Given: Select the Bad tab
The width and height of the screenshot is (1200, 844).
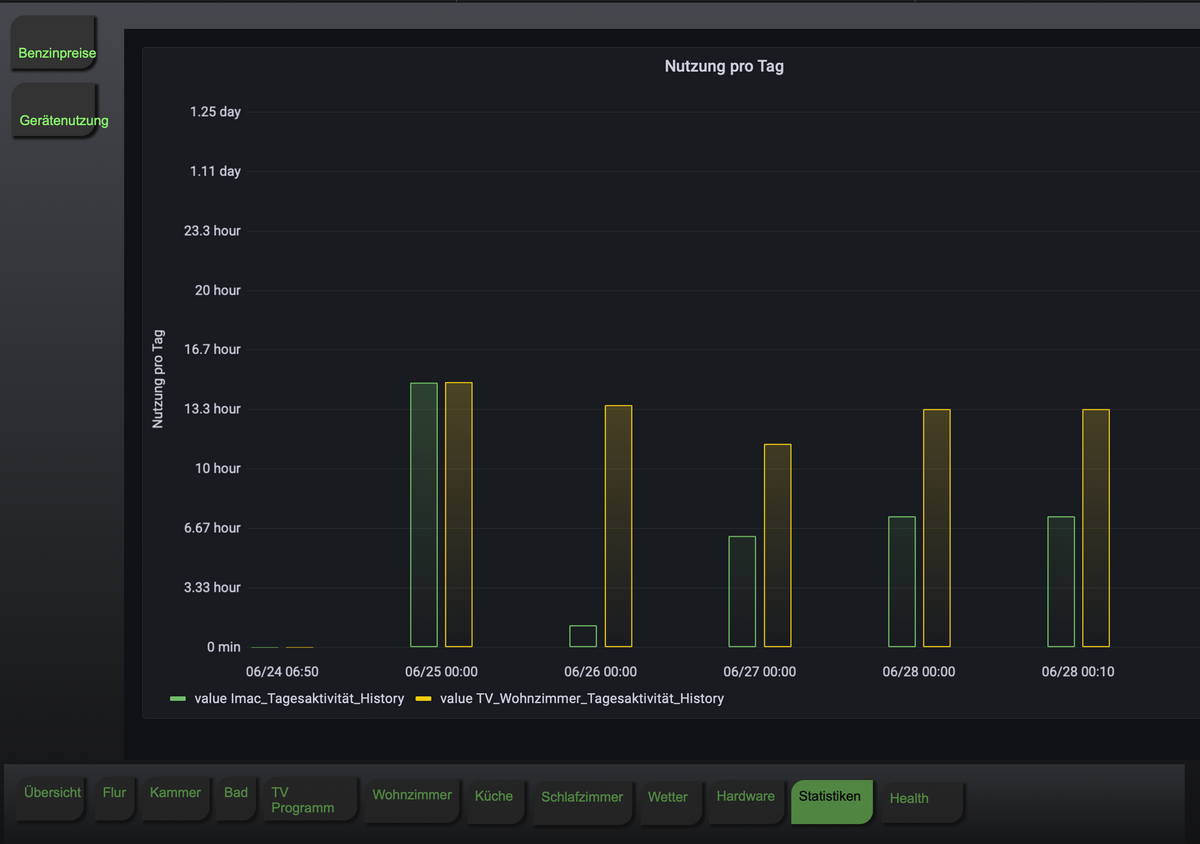Looking at the screenshot, I should click(236, 793).
